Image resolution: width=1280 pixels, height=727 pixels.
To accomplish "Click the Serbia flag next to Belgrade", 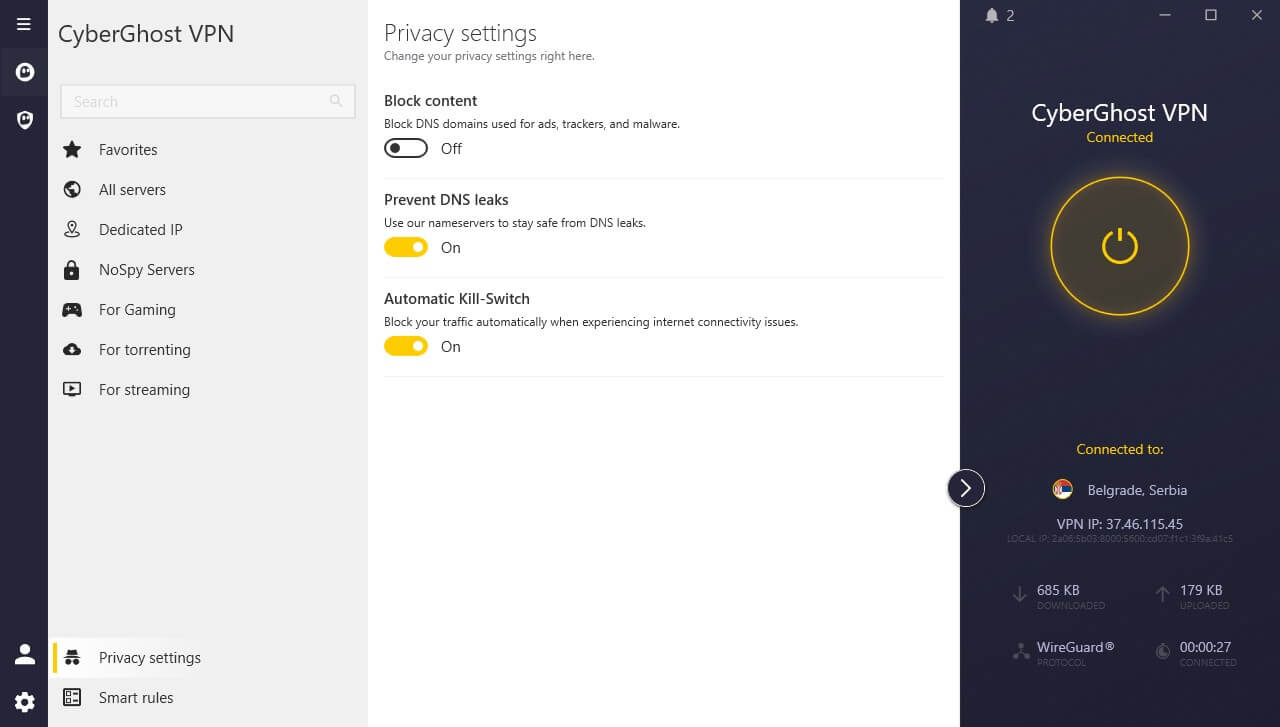I will [1062, 489].
